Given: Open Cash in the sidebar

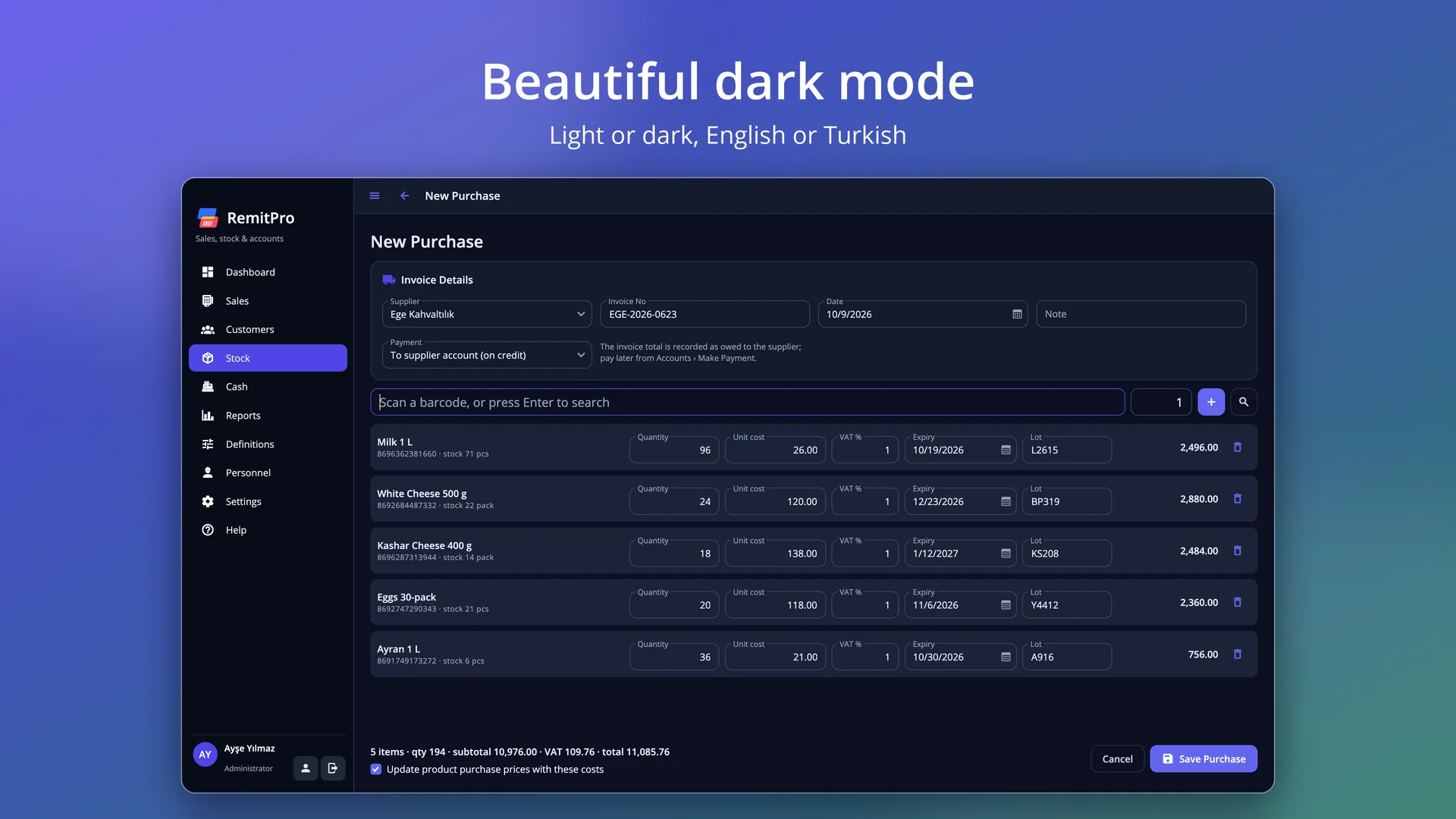Looking at the screenshot, I should click(x=268, y=387).
